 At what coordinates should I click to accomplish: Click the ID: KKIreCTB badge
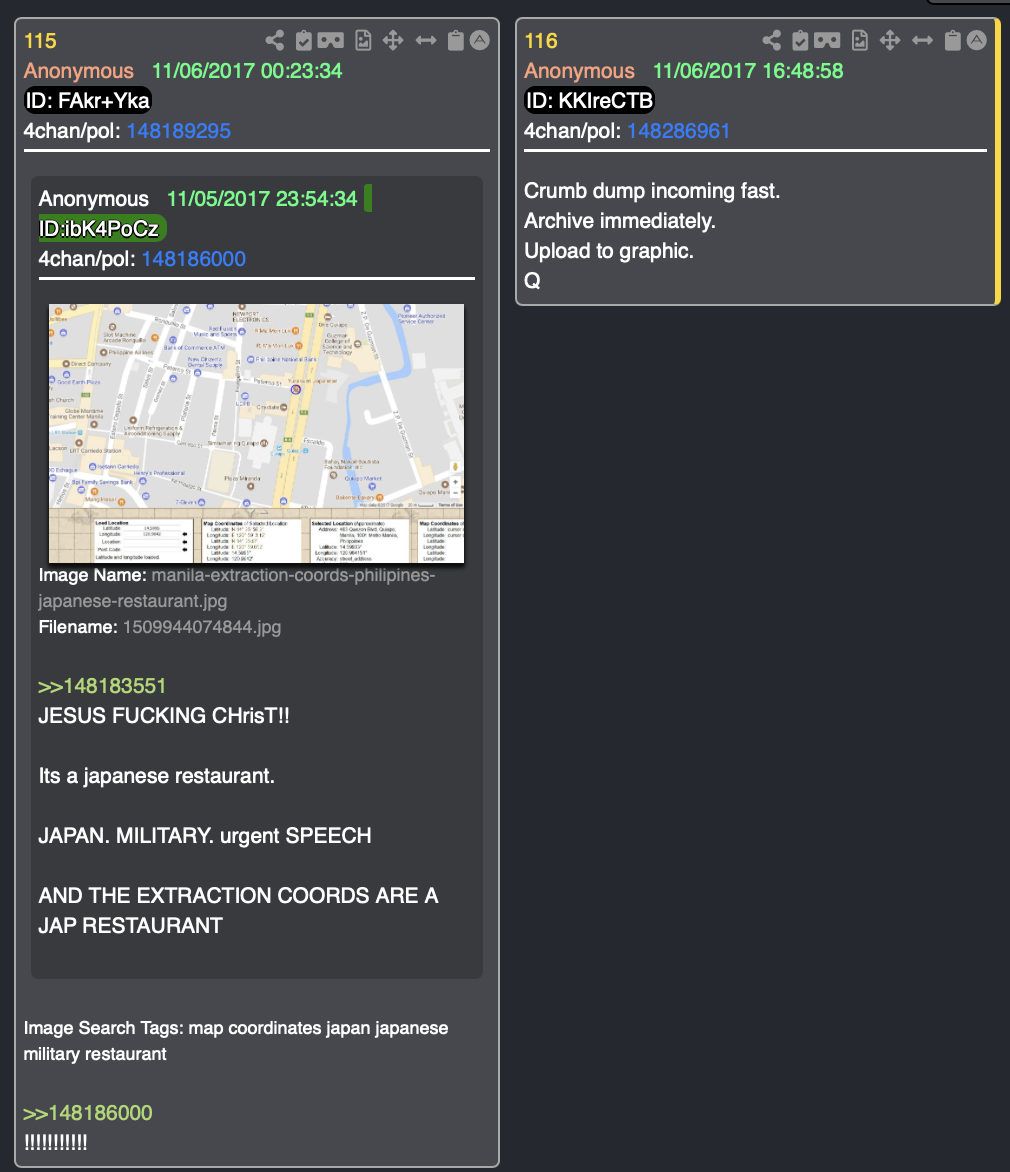tap(589, 100)
